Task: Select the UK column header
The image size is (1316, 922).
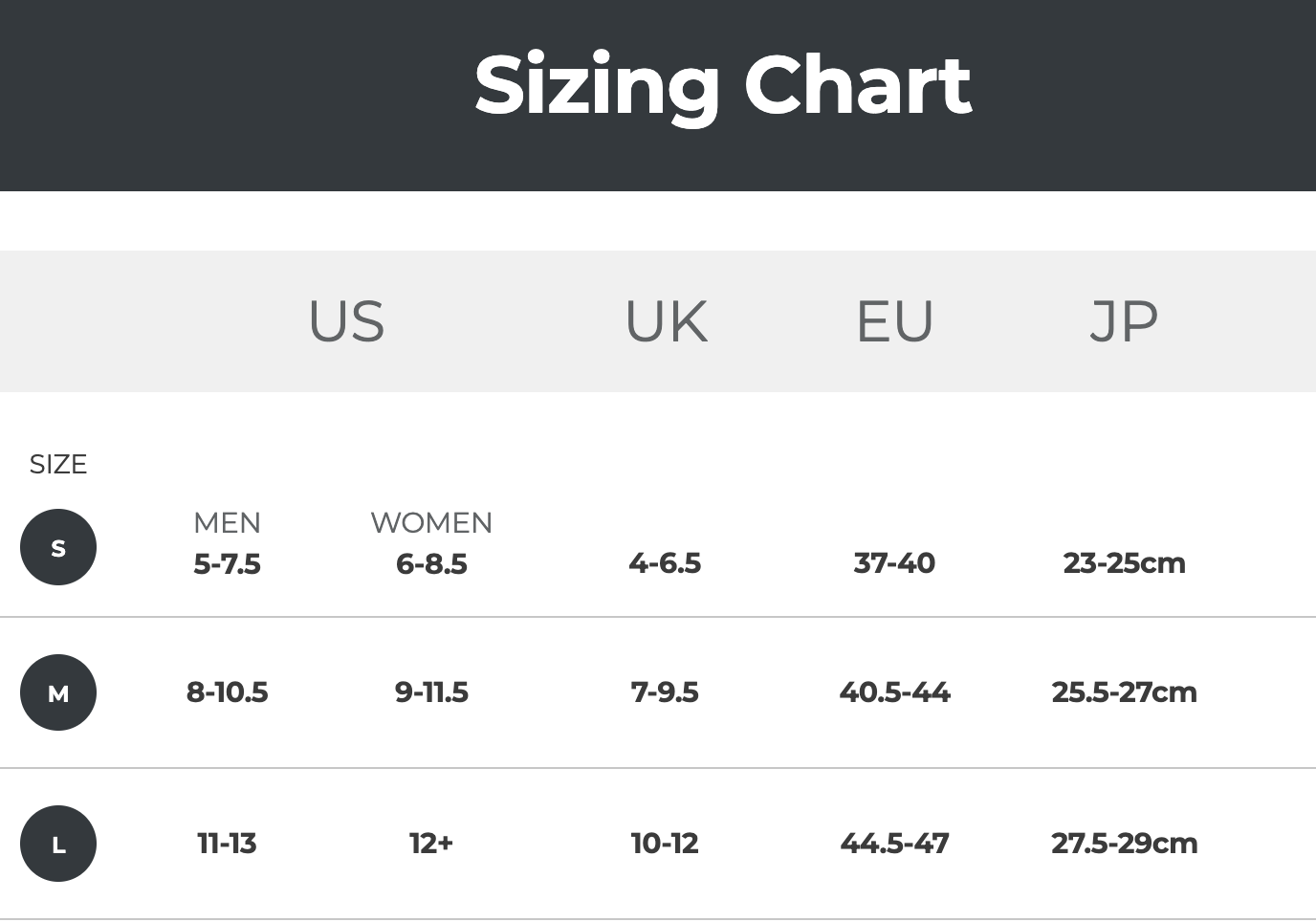Action: (x=666, y=321)
